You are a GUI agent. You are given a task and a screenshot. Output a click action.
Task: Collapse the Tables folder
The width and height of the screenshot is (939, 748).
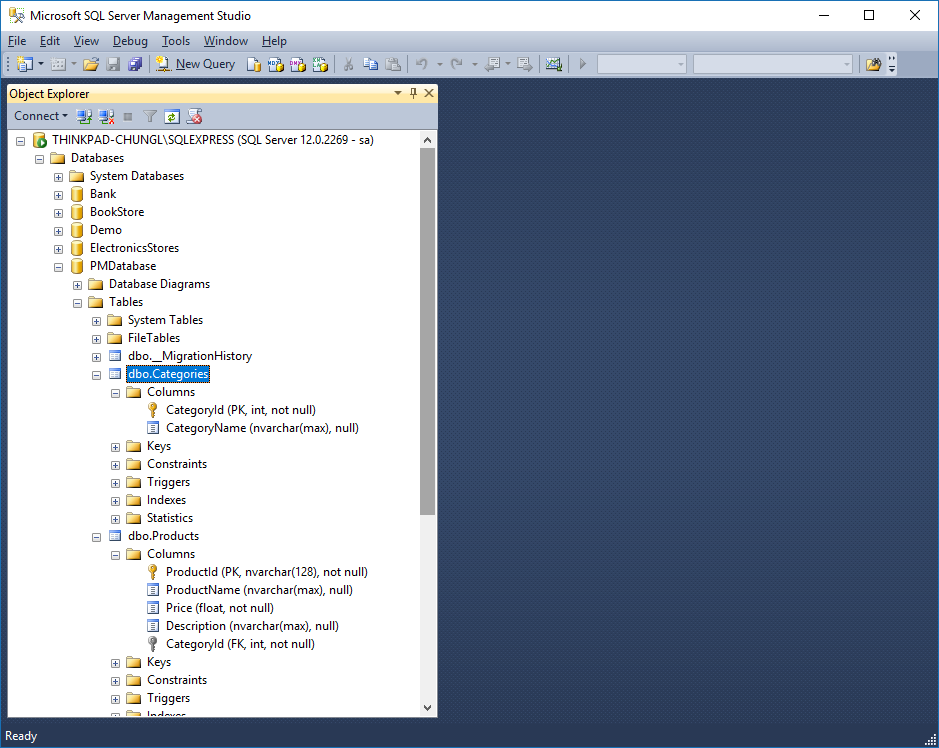click(77, 303)
